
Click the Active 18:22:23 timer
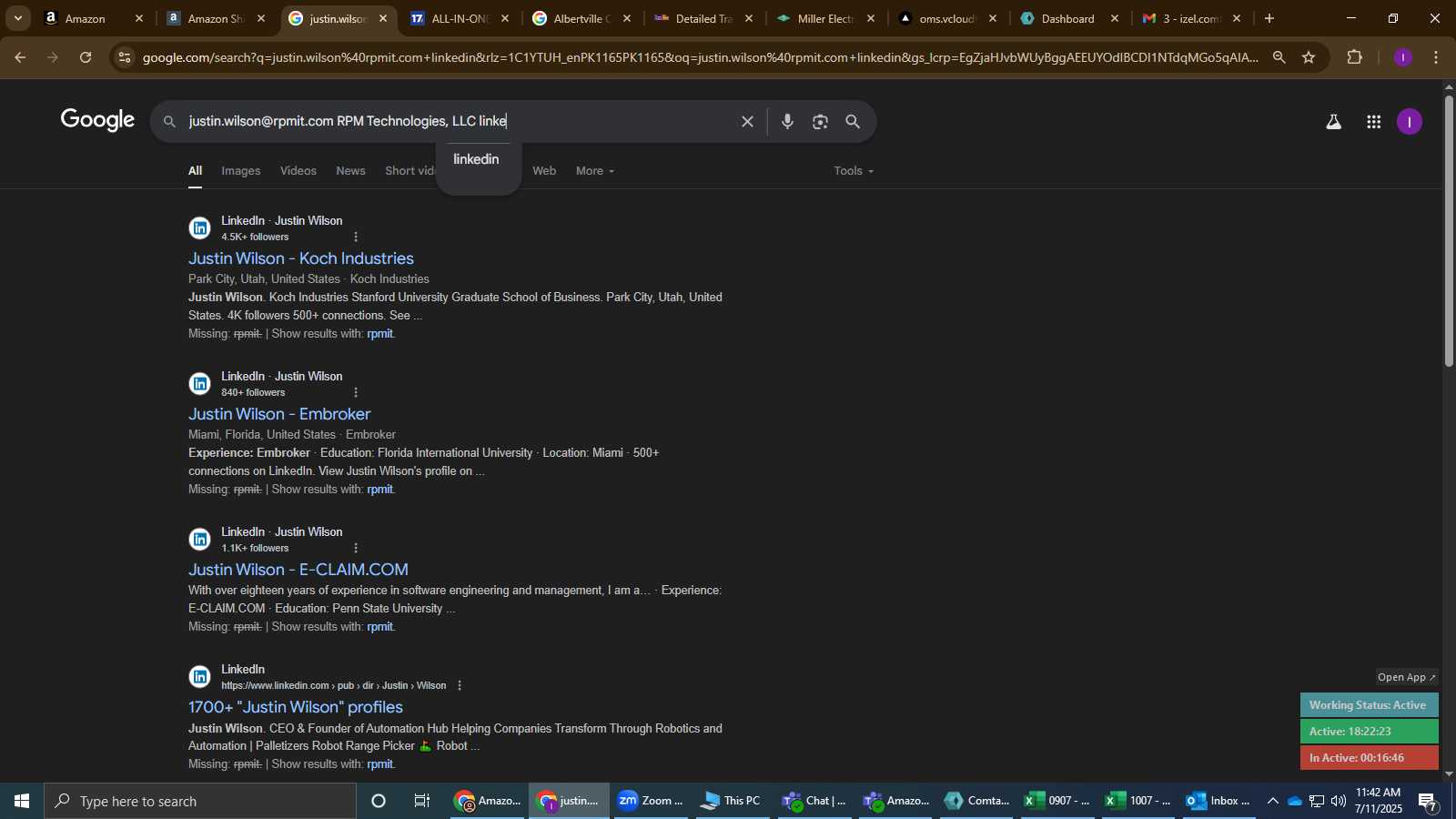(x=1369, y=732)
